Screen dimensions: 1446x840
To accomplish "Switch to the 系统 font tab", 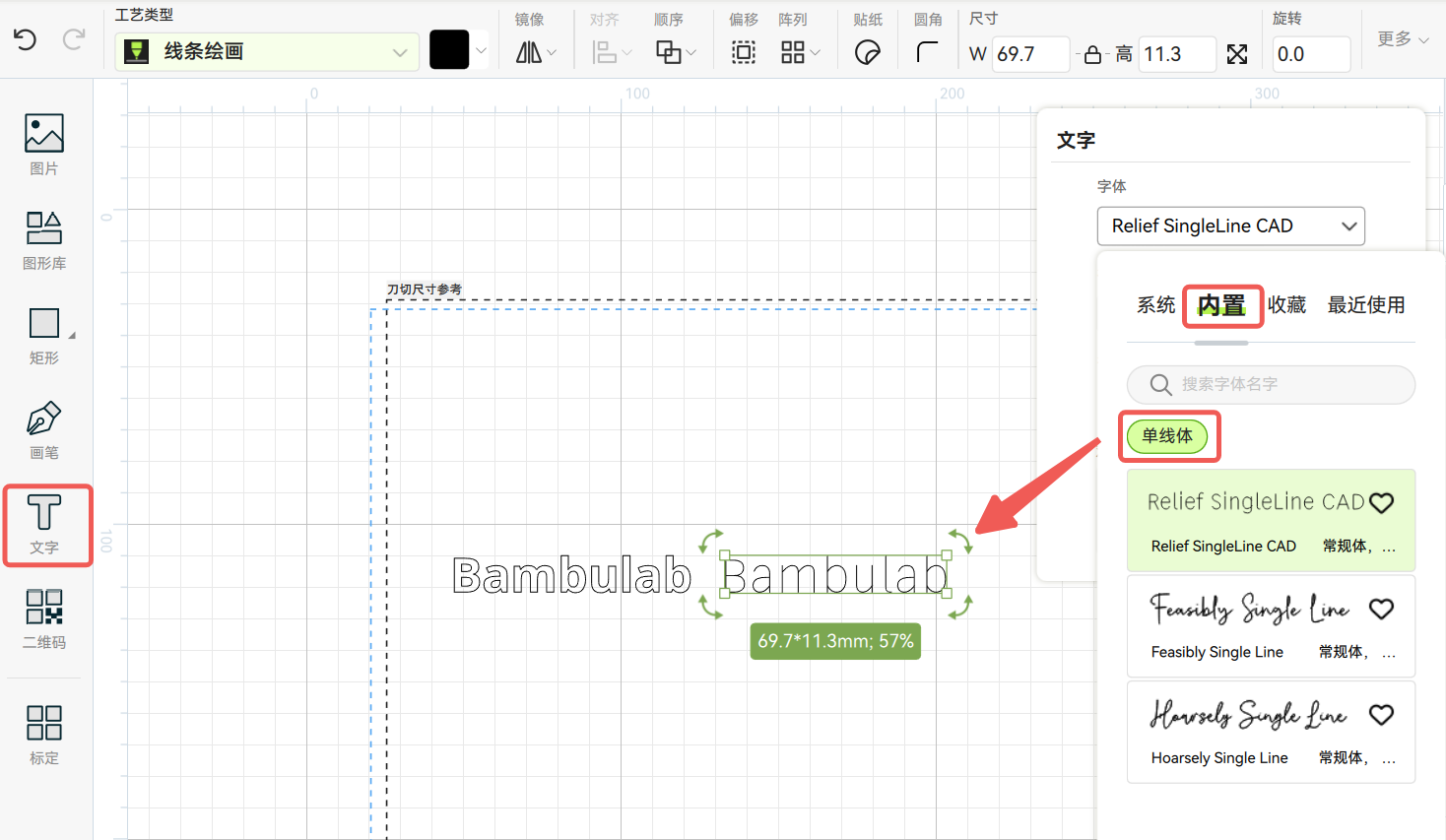I will [1155, 305].
